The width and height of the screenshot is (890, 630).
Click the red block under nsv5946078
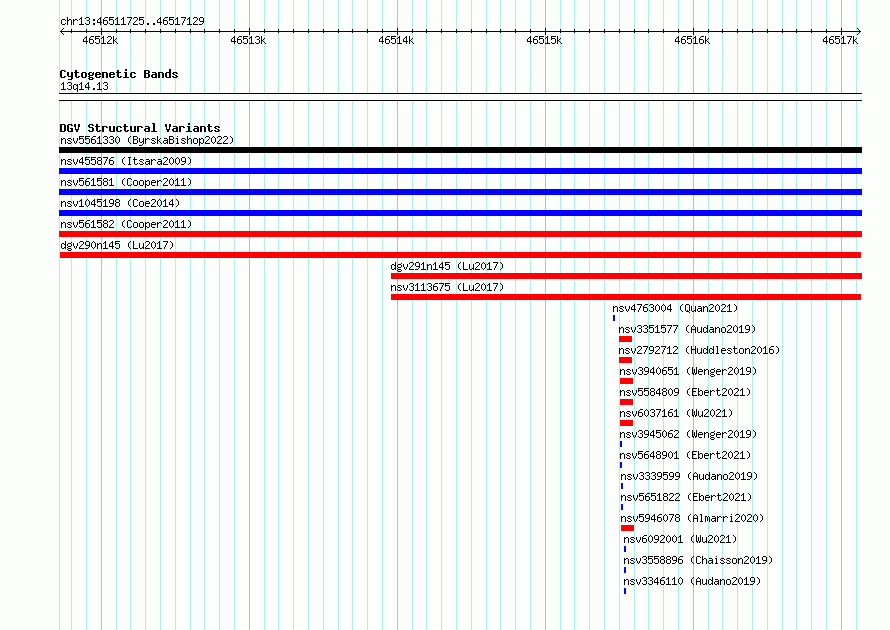click(627, 528)
